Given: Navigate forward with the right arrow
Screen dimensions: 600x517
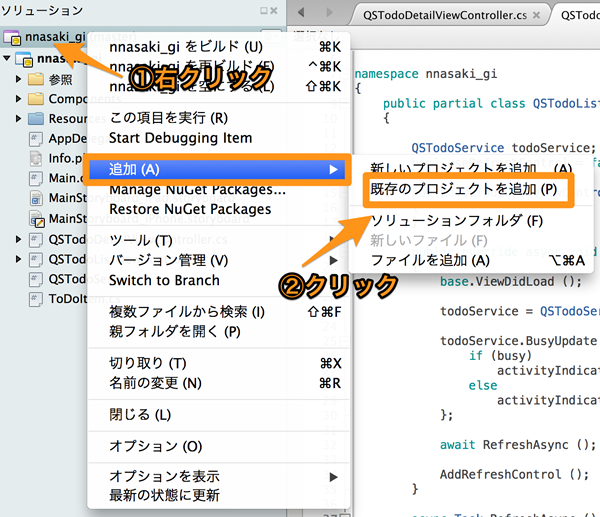Looking at the screenshot, I should (329, 13).
